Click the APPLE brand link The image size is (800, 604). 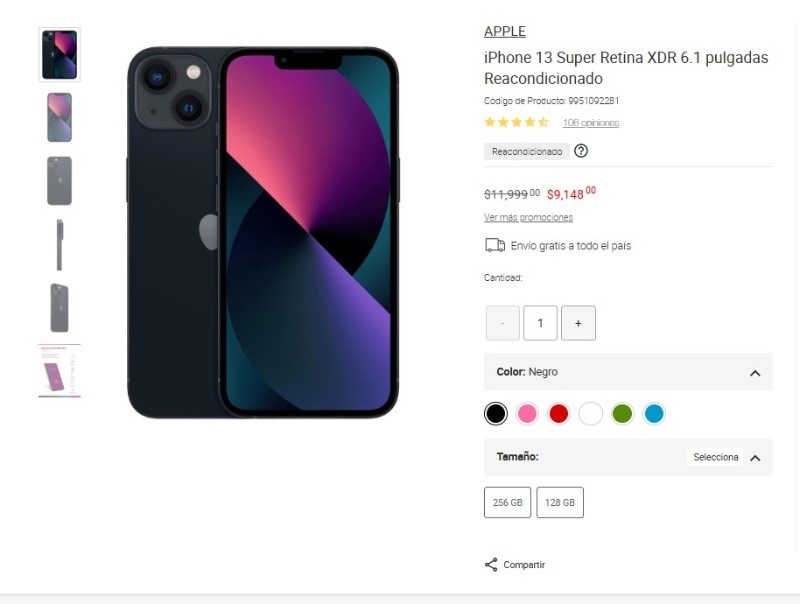pos(504,32)
